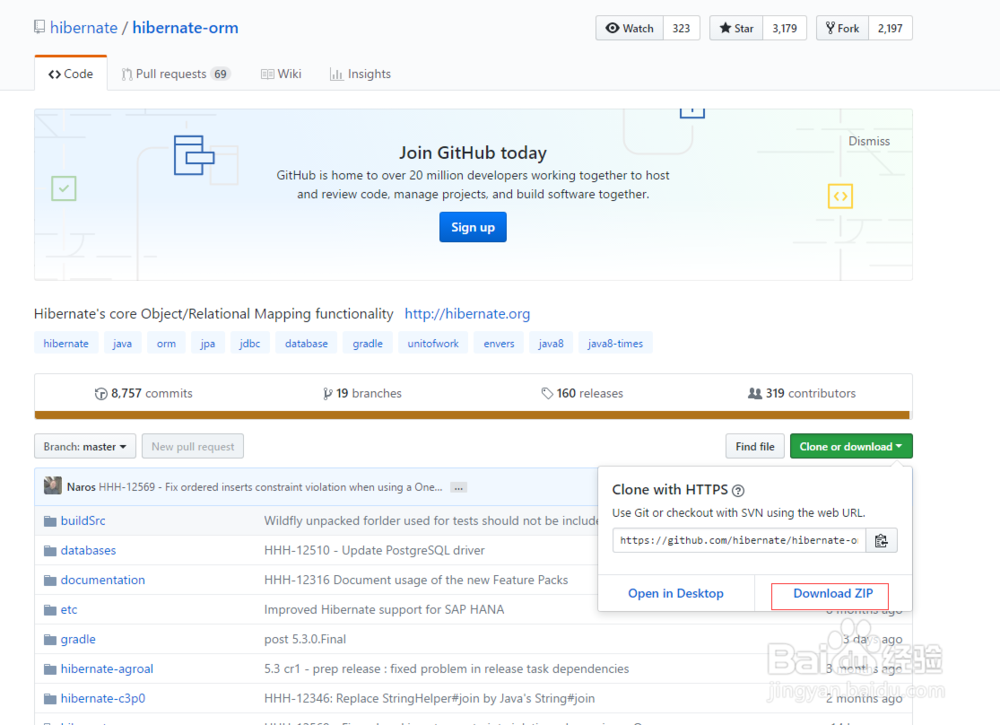Click the folder icon beside etc

coord(50,610)
